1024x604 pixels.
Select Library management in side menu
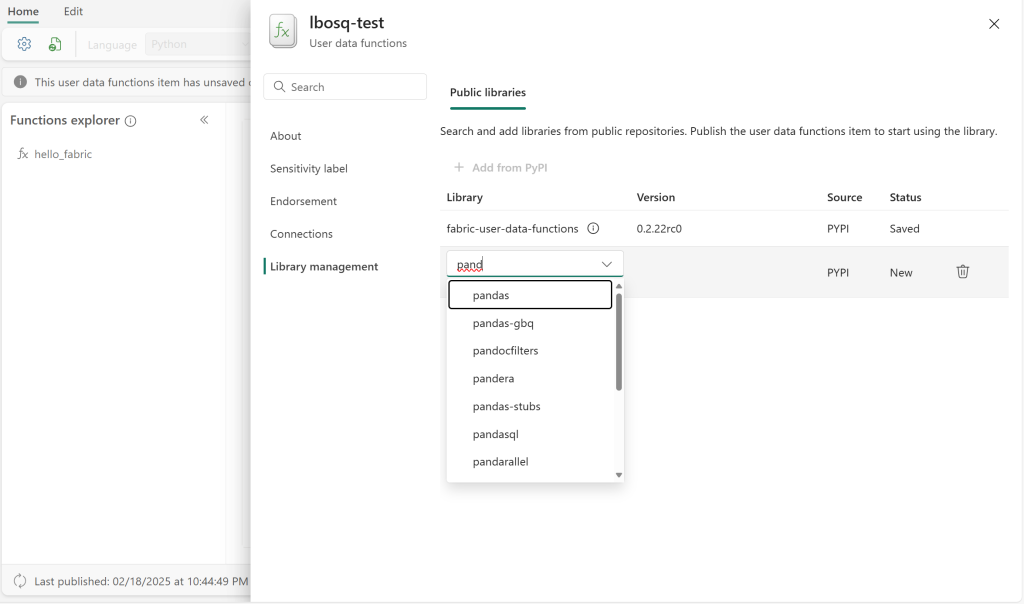tap(324, 266)
